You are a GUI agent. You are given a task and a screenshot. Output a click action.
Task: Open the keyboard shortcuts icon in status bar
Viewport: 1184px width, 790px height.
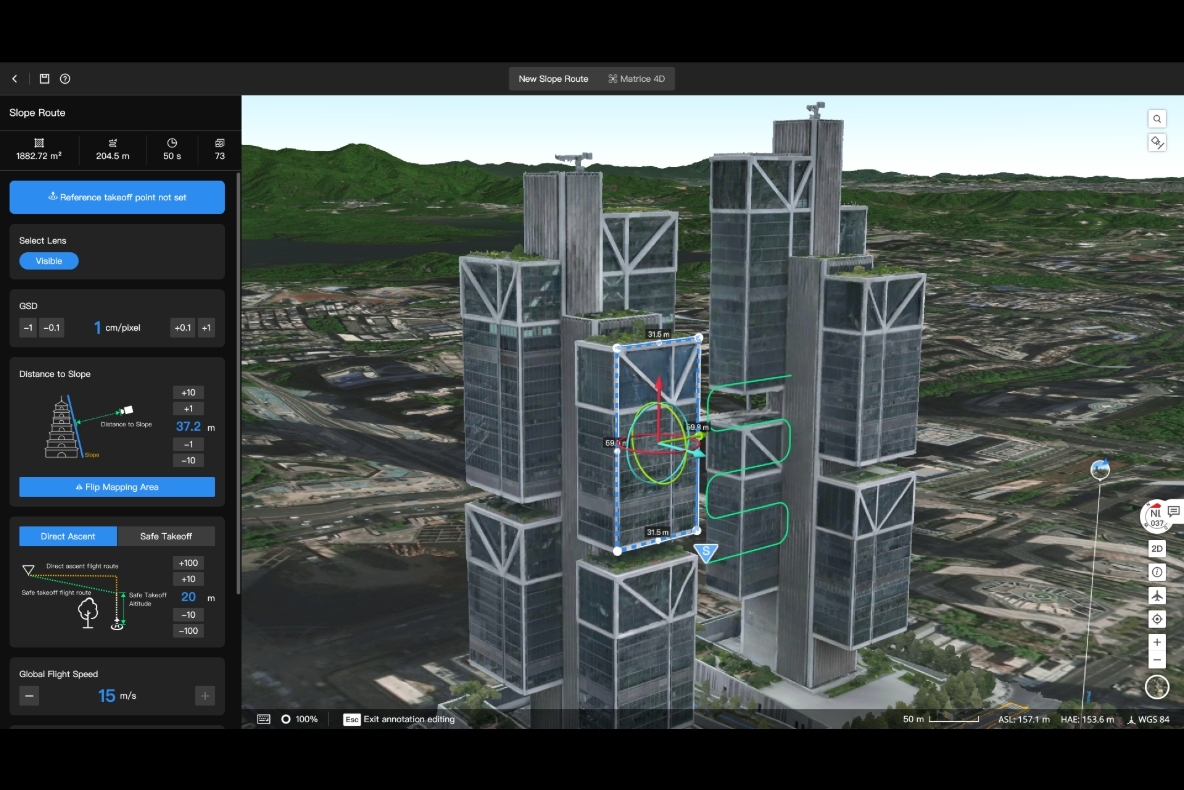click(x=264, y=719)
